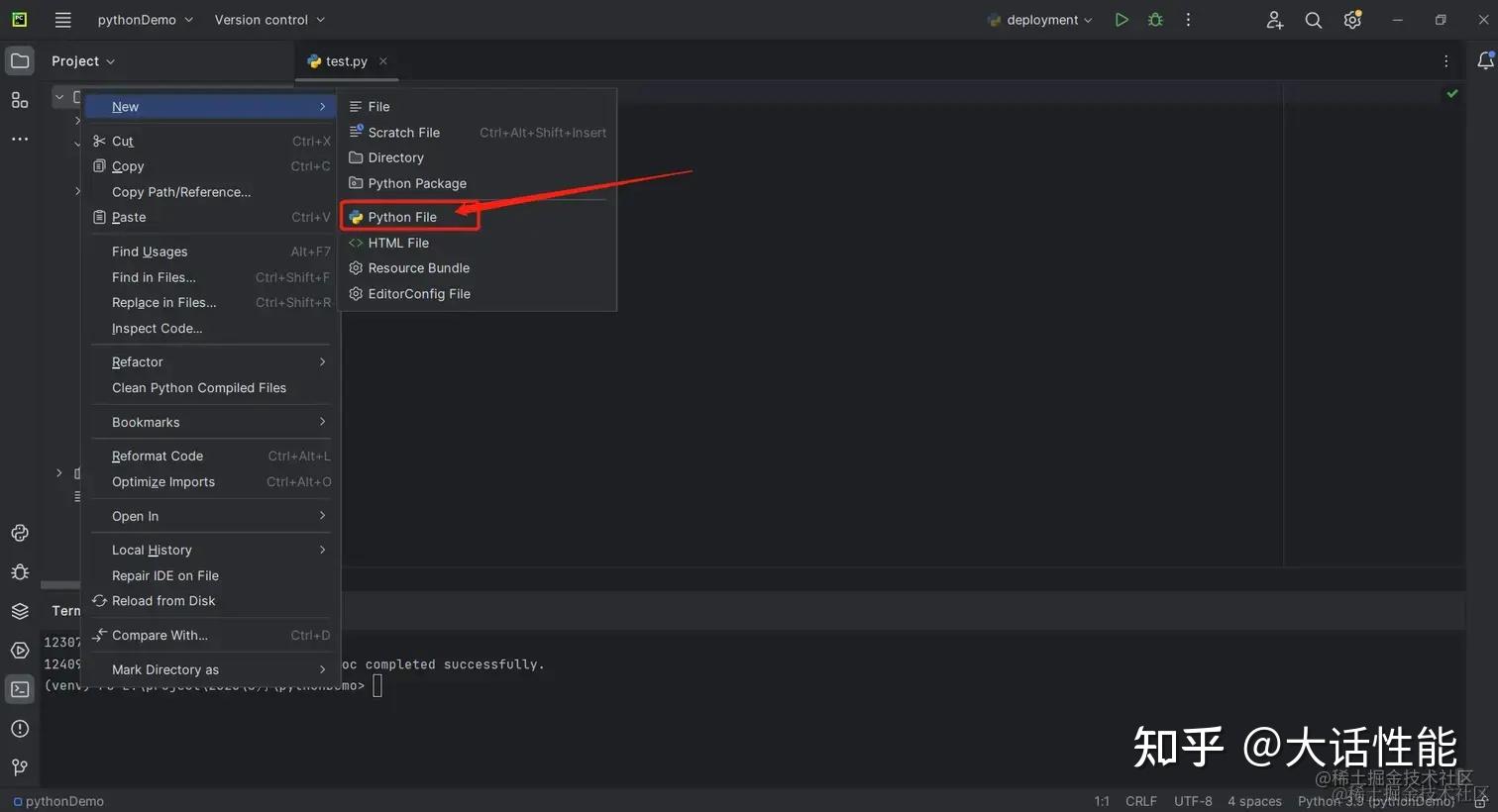The image size is (1498, 812).
Task: Close the test.py editor tab
Action: (x=383, y=61)
